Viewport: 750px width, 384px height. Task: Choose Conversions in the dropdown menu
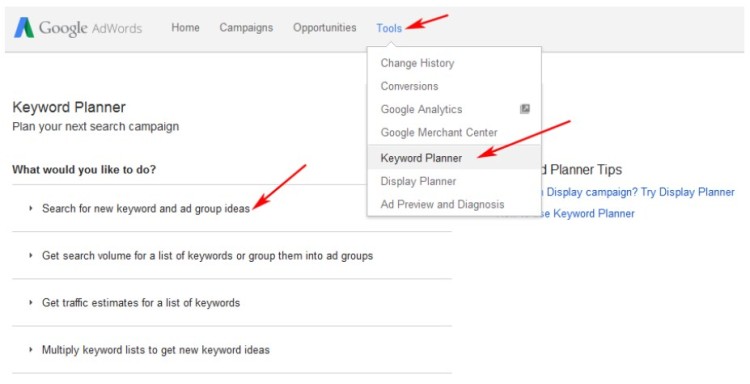pyautogui.click(x=409, y=86)
